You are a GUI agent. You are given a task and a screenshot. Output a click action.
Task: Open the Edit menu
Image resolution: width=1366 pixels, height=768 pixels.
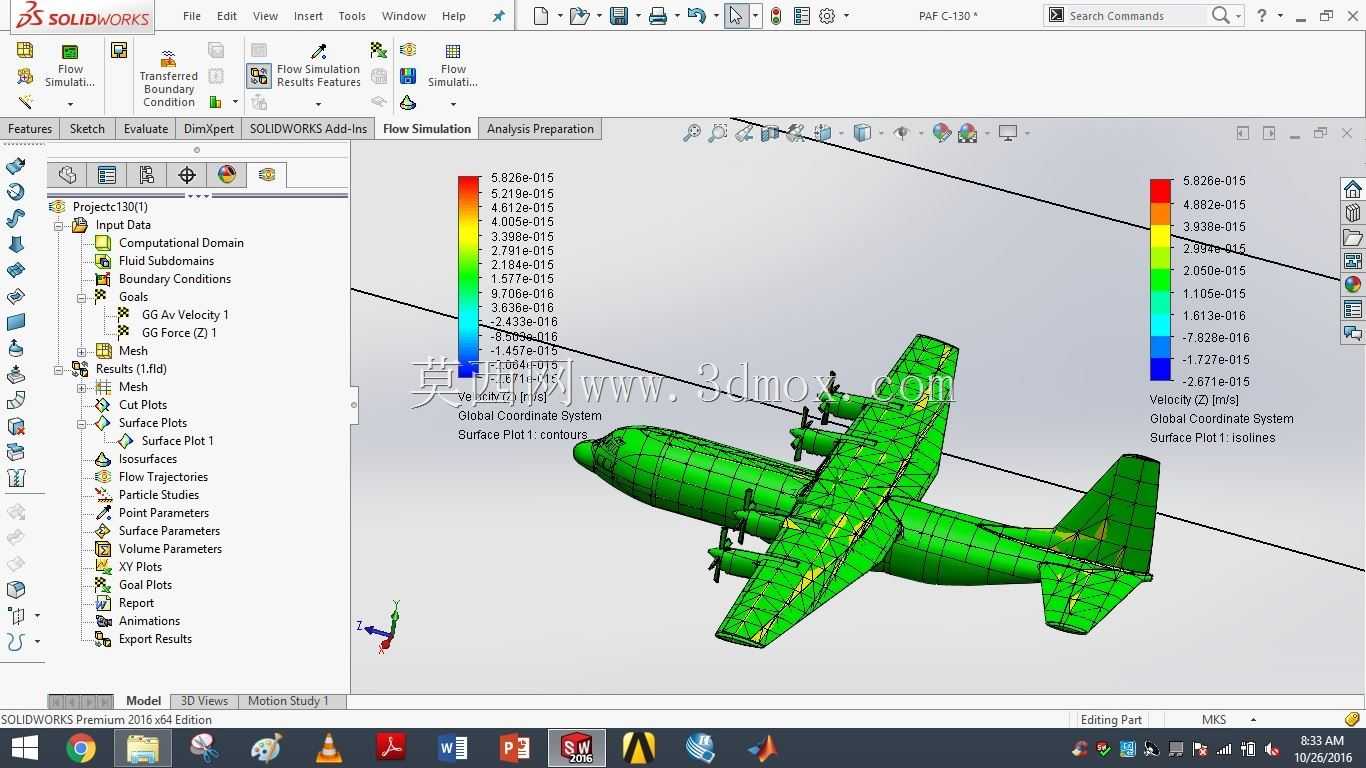point(227,16)
